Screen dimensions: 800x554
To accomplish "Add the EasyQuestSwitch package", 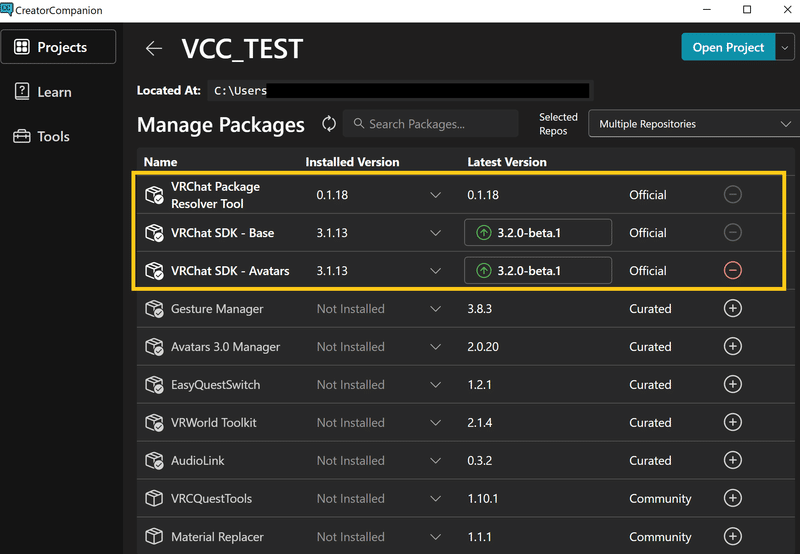I will [733, 384].
